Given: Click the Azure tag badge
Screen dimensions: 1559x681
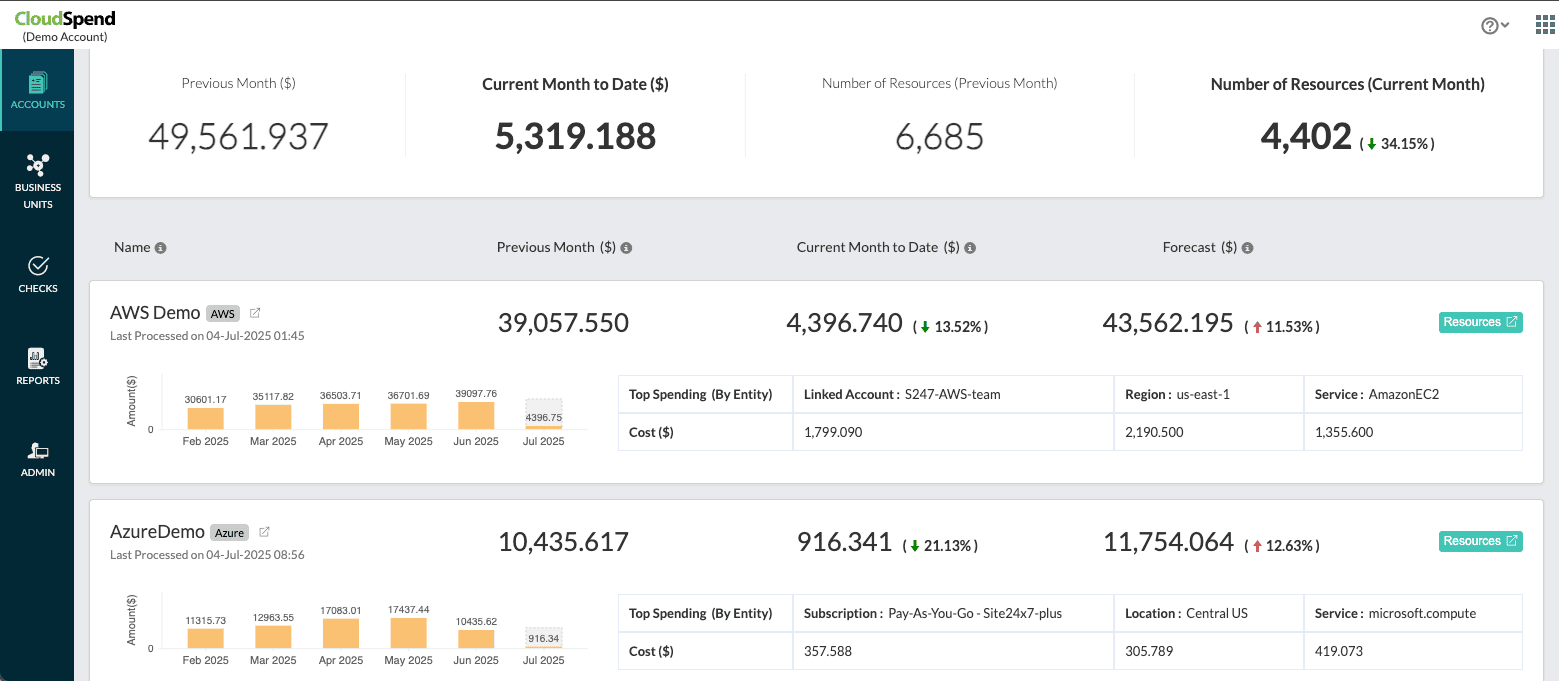Looking at the screenshot, I should (229, 533).
